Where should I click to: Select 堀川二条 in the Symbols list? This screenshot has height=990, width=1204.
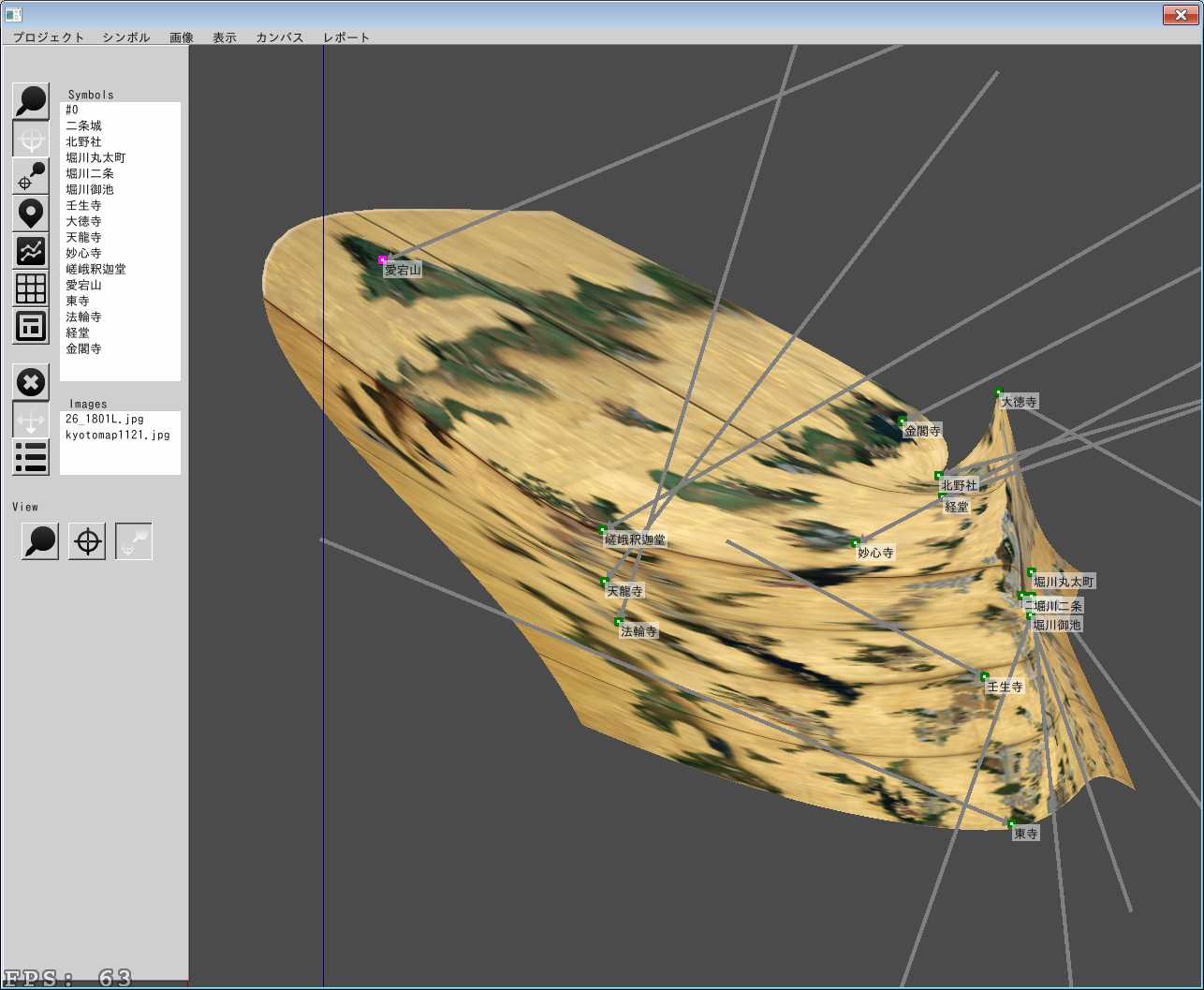coord(120,173)
